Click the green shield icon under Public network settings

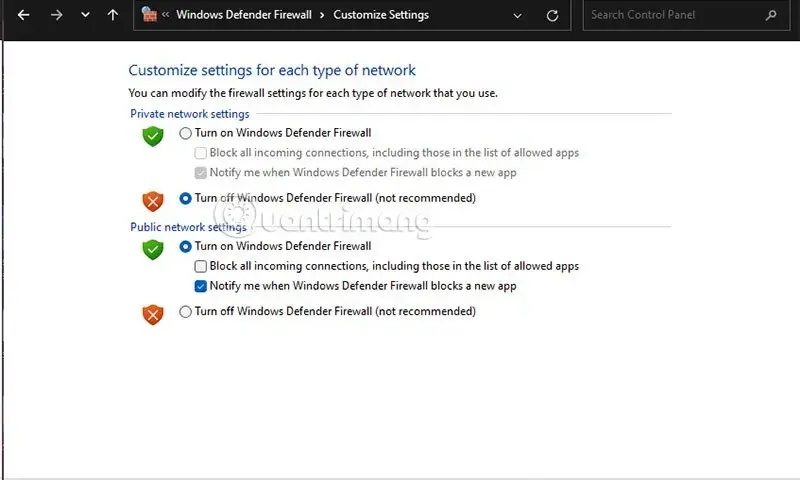point(153,249)
